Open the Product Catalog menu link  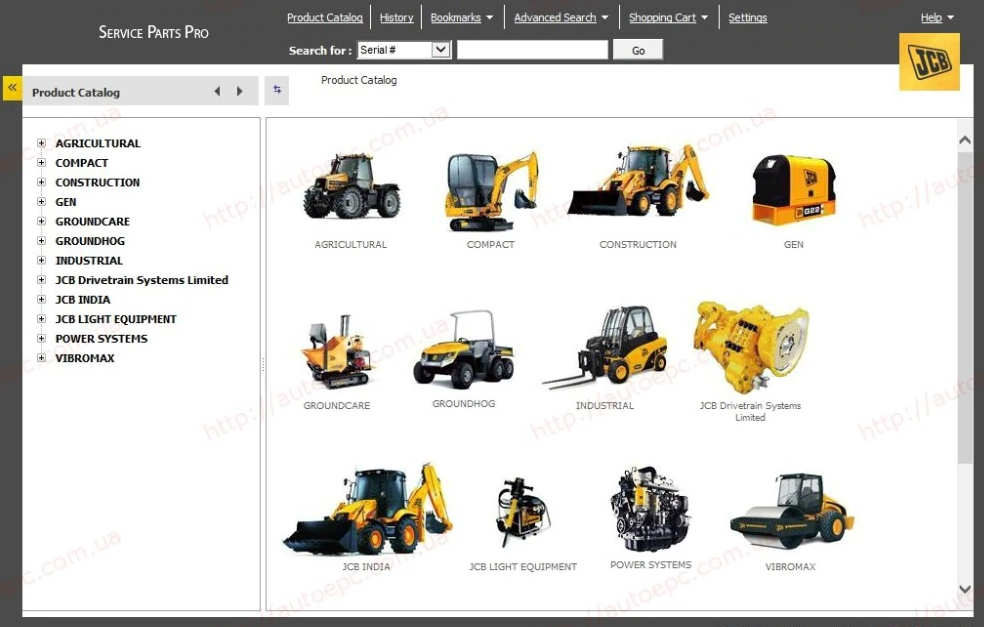click(x=324, y=18)
